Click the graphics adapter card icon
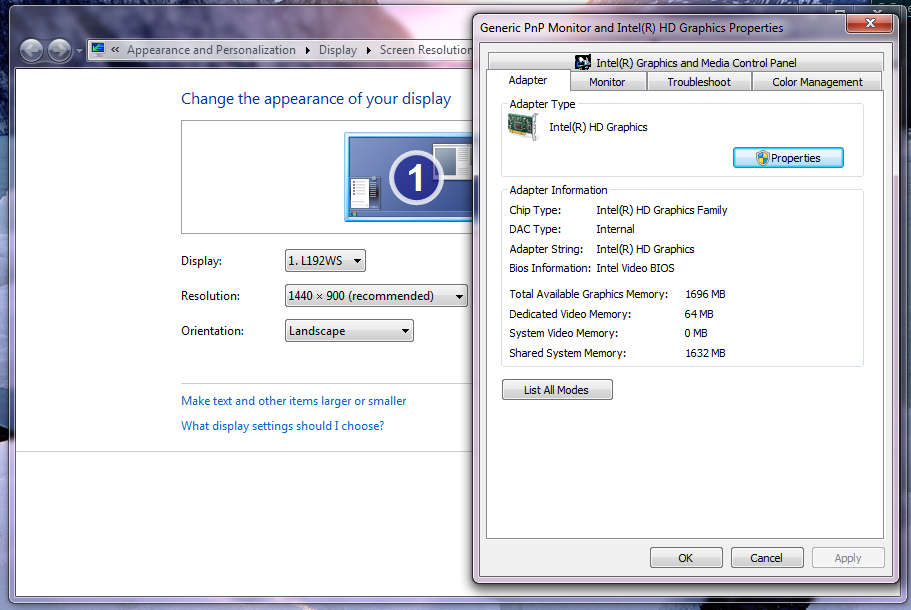The height and width of the screenshot is (610, 911). [522, 126]
